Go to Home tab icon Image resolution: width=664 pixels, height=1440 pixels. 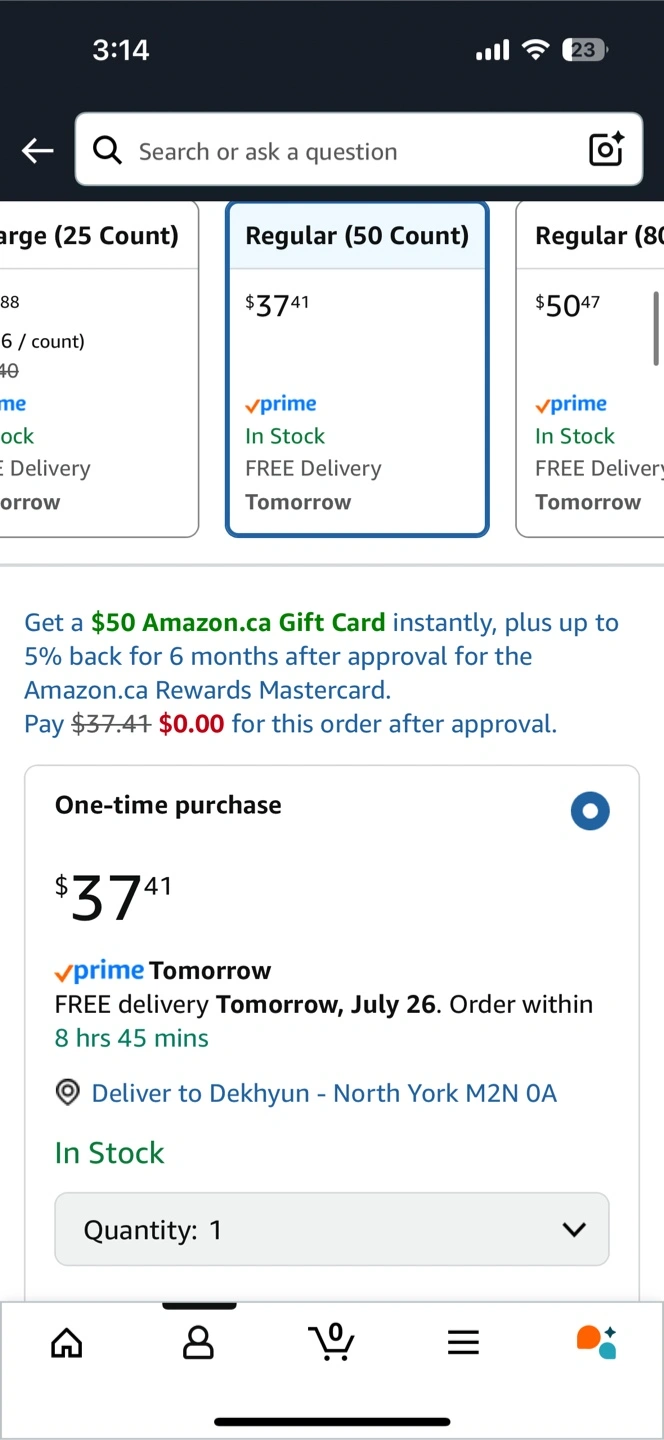point(67,1342)
